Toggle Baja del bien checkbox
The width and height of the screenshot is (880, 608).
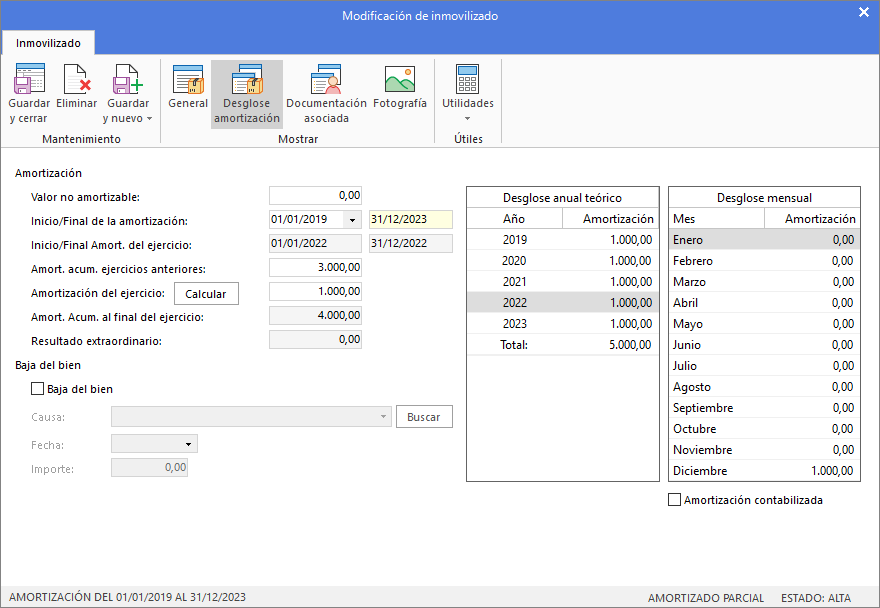point(38,388)
